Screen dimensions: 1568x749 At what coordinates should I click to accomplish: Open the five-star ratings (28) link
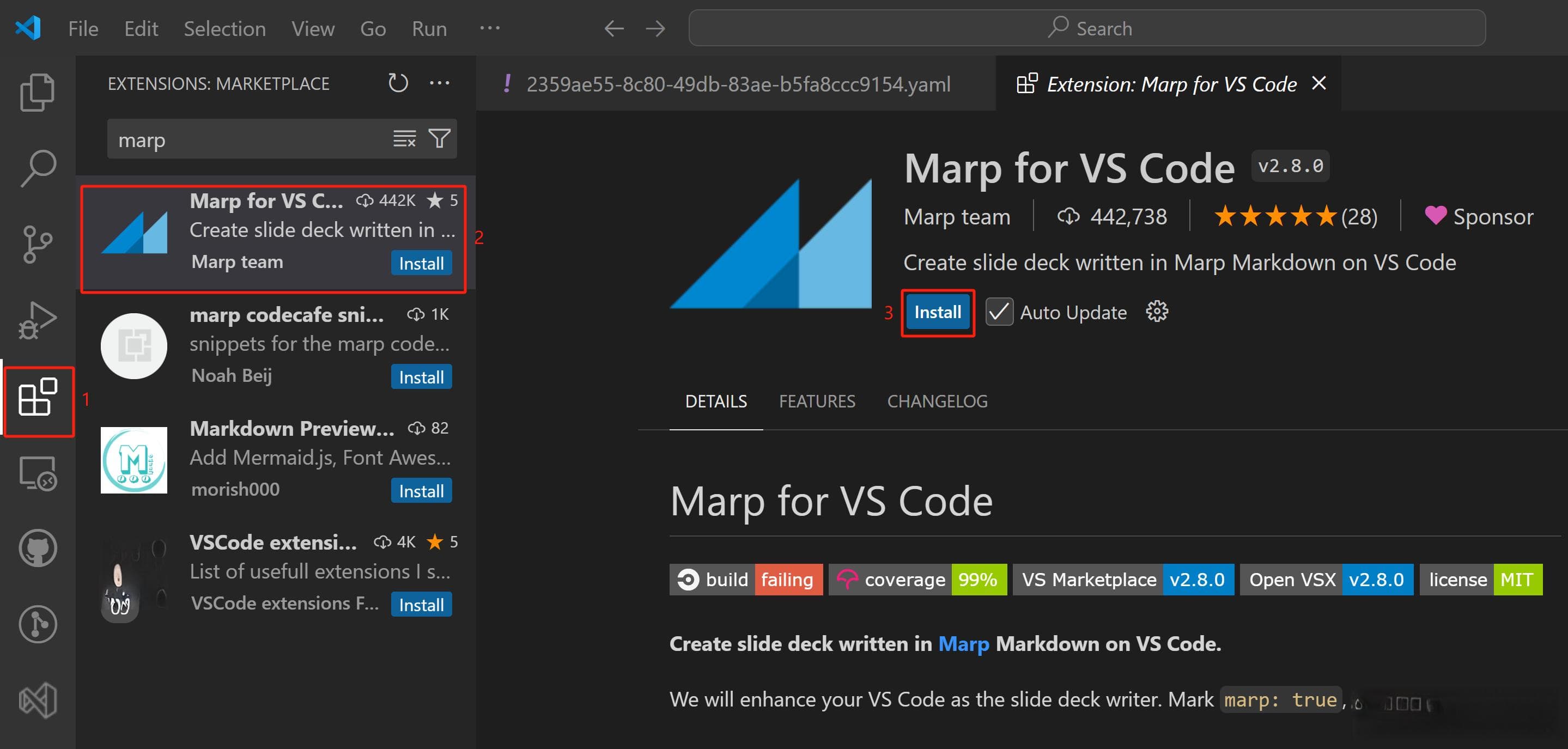tap(1295, 216)
